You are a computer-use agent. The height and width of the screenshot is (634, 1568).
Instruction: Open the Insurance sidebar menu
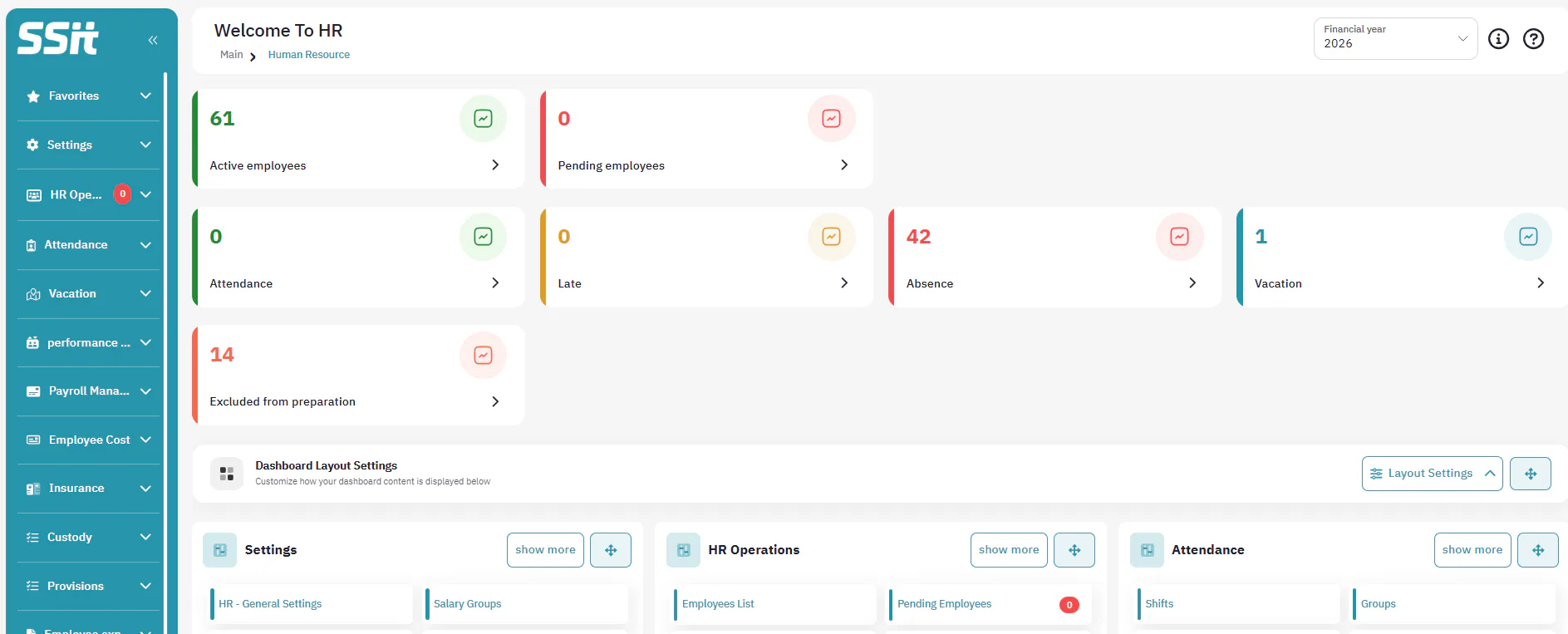coord(87,489)
